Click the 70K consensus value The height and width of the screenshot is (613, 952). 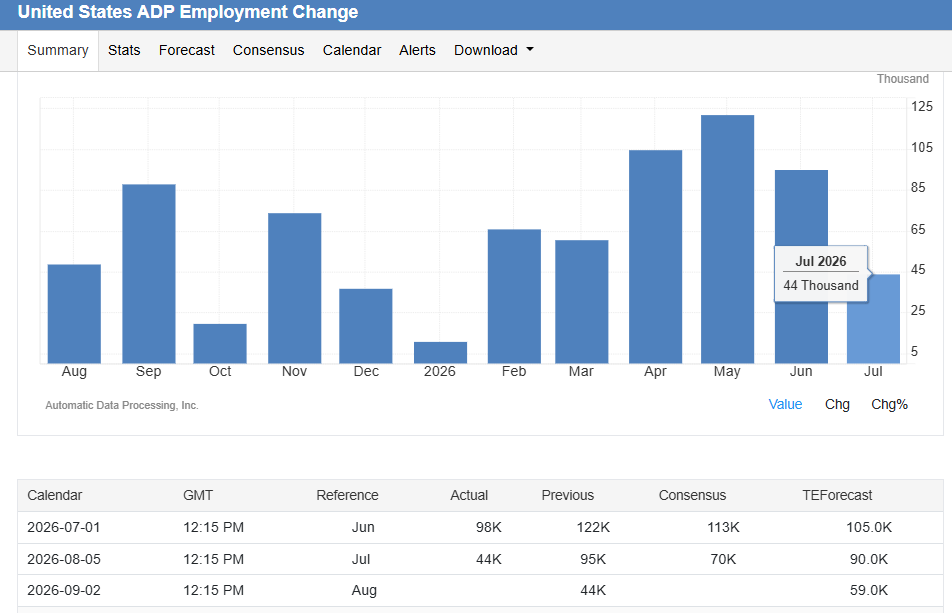[723, 559]
